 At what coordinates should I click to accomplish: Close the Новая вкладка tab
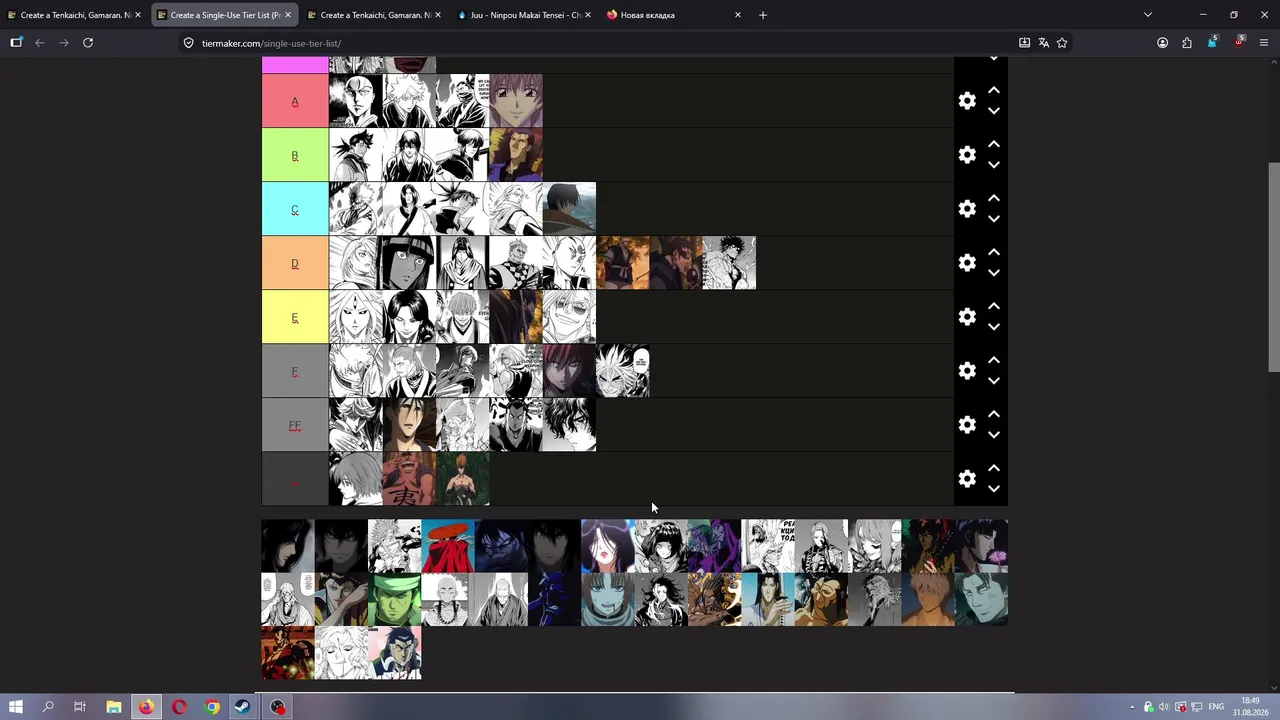738,15
